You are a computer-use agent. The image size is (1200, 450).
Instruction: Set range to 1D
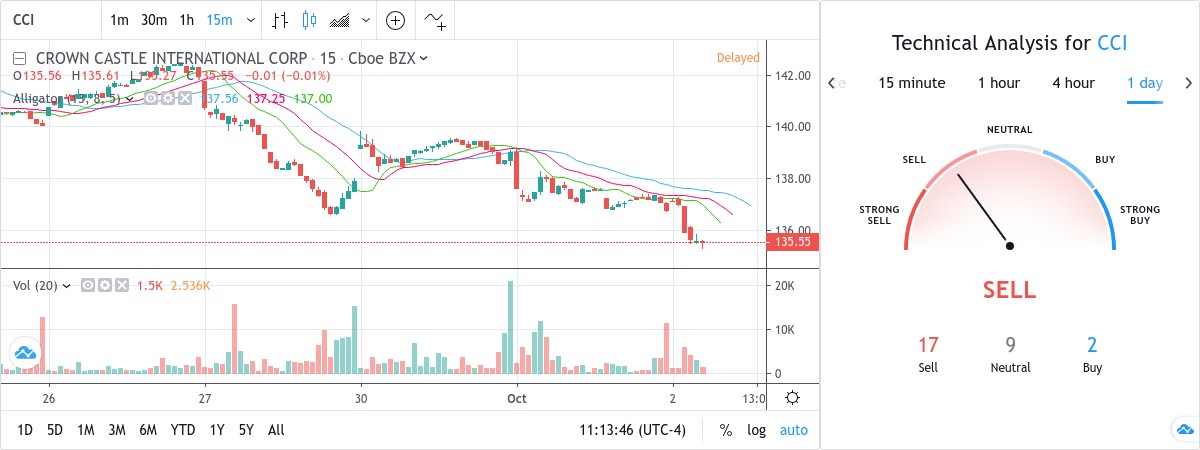(26, 430)
